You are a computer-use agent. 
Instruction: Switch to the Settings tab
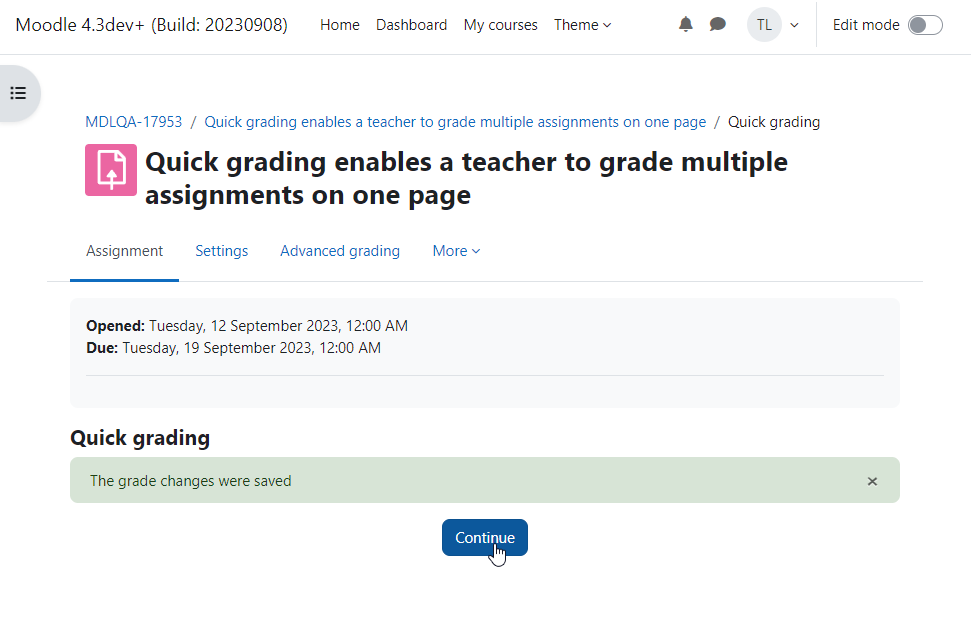coord(222,251)
